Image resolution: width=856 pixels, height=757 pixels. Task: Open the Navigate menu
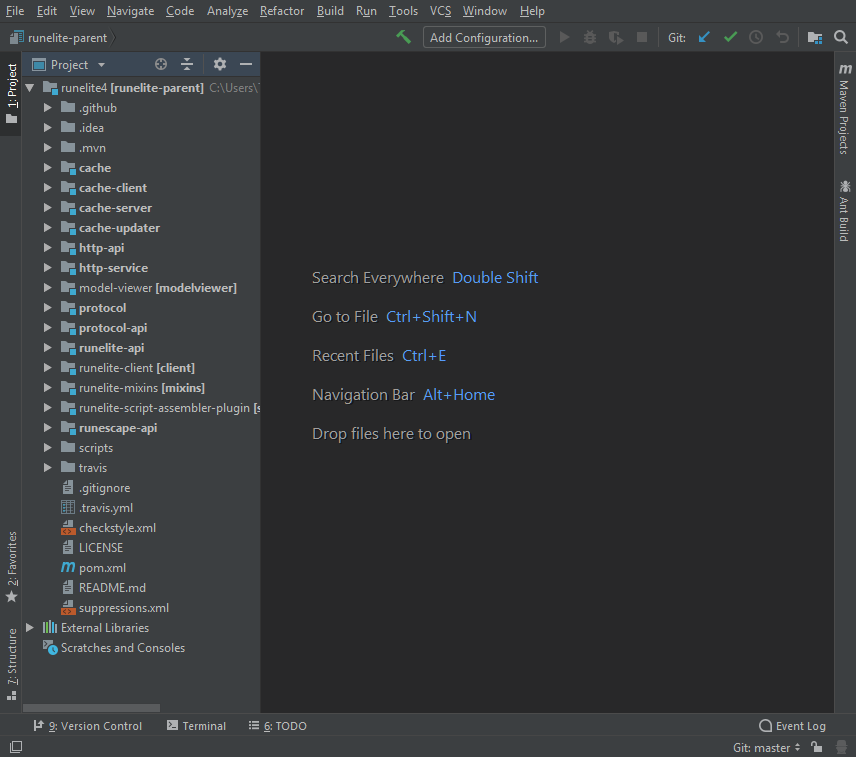pyautogui.click(x=130, y=11)
